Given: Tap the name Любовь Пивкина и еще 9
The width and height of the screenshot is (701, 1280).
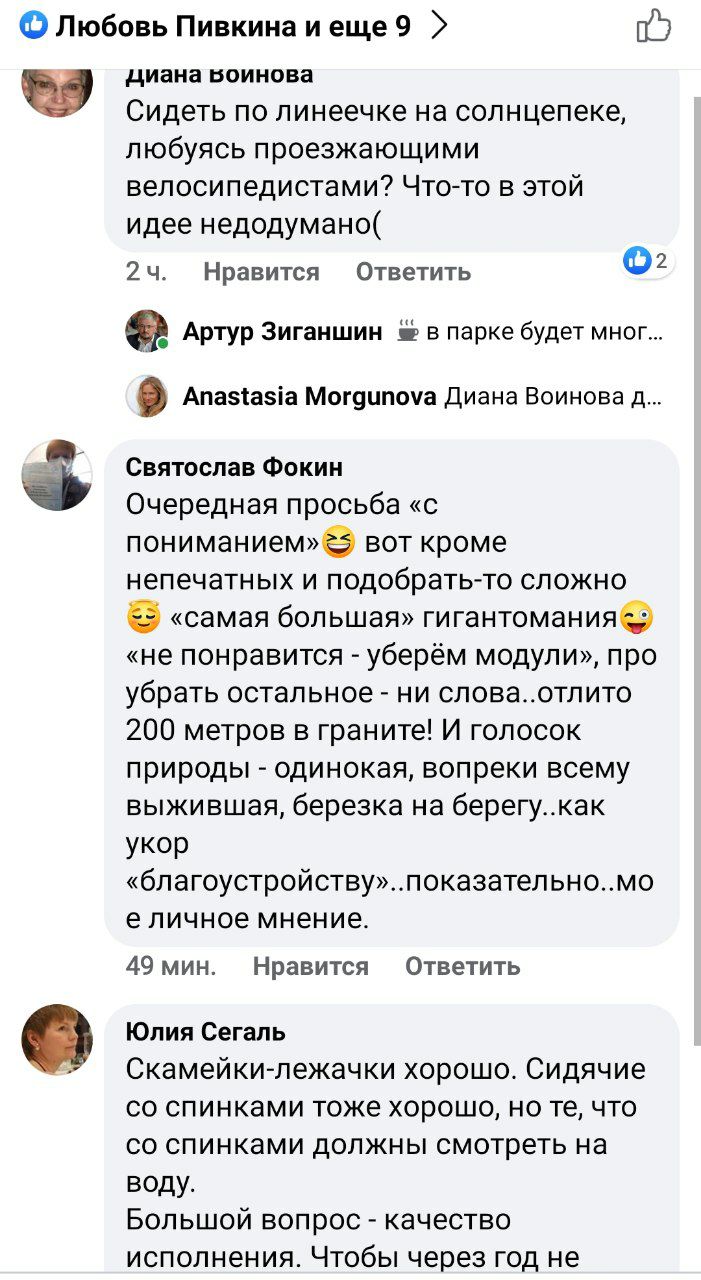Looking at the screenshot, I should [232, 27].
